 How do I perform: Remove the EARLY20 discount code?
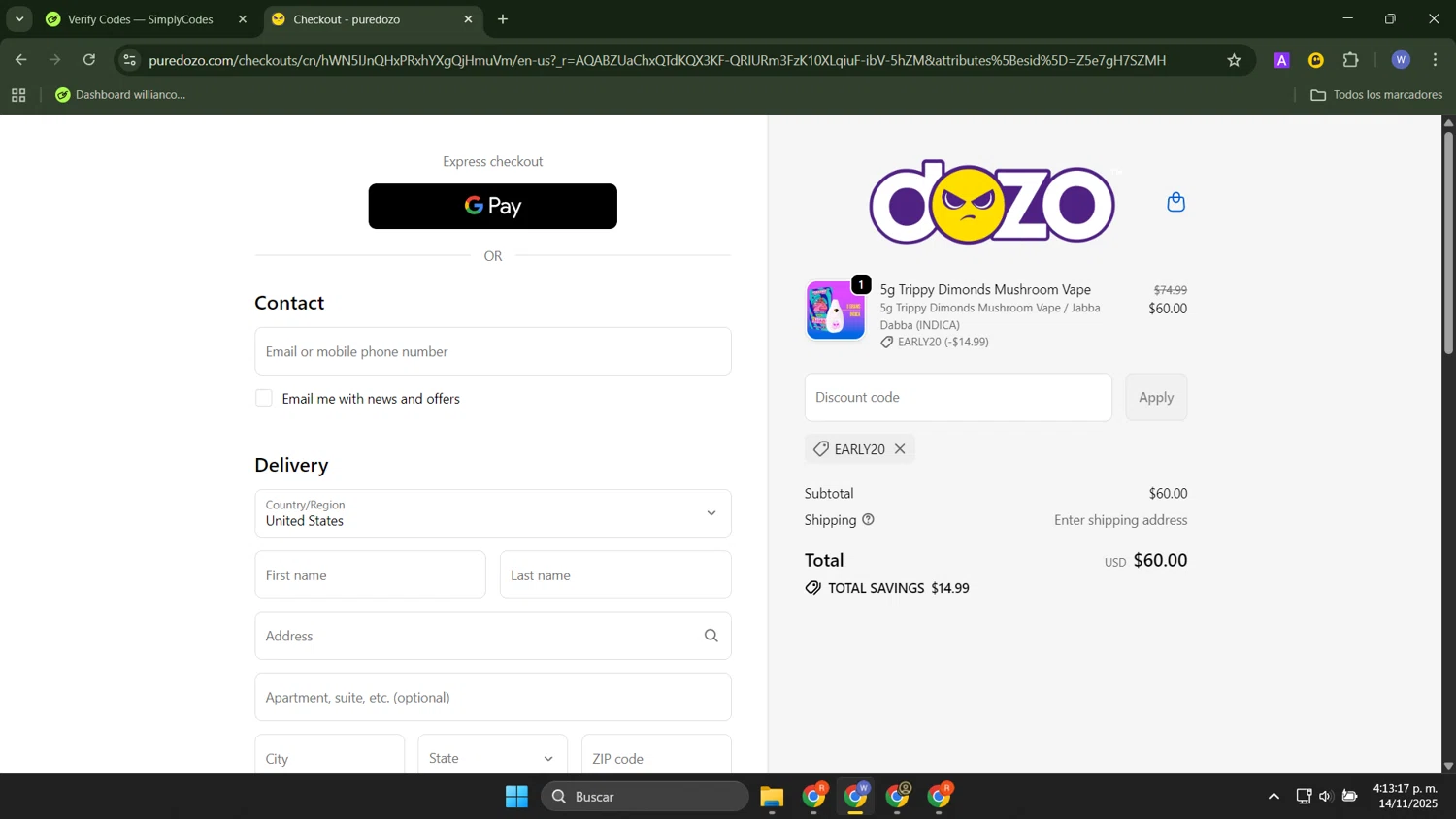900,449
